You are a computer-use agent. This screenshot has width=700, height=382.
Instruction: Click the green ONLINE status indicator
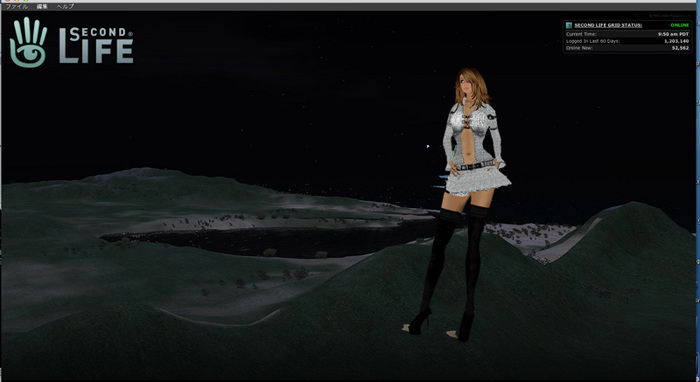(679, 25)
